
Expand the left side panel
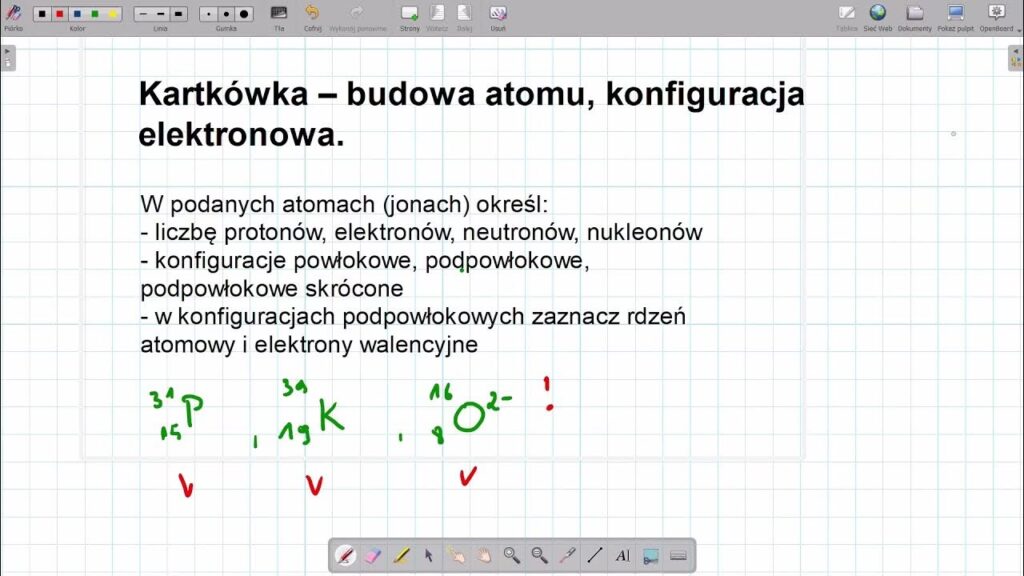tap(7, 58)
